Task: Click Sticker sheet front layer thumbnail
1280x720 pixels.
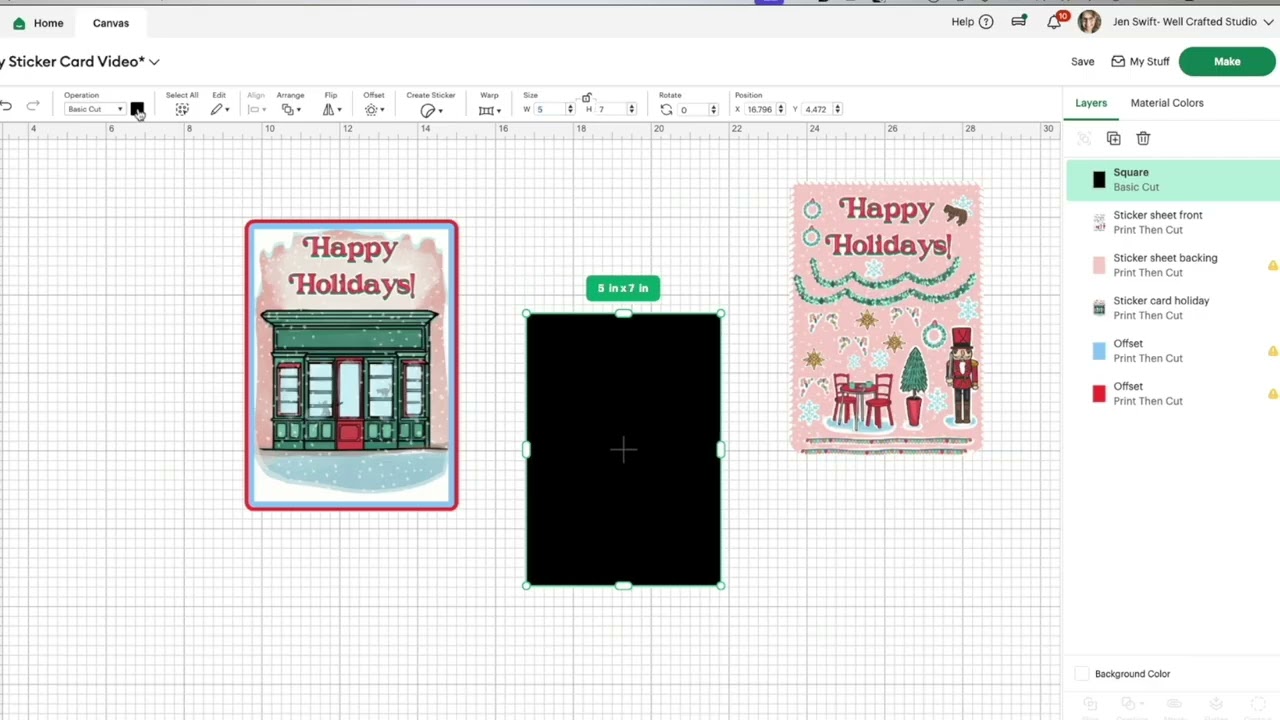Action: [1099, 222]
